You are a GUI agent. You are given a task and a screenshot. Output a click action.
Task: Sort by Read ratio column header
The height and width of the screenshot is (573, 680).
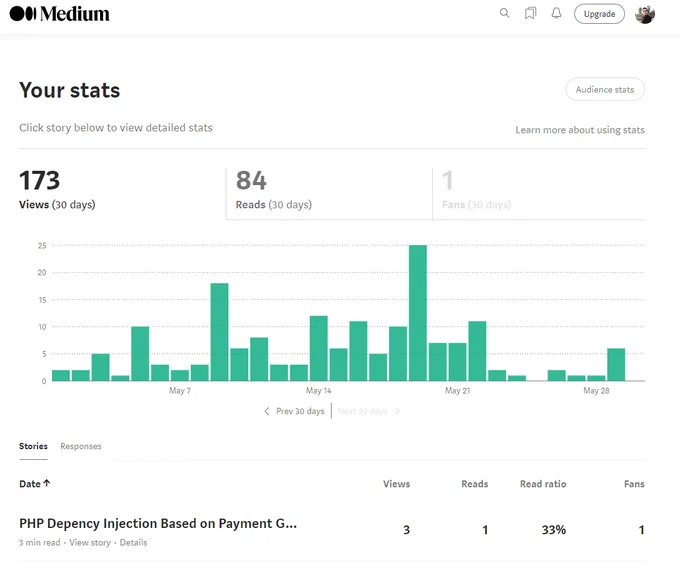(543, 484)
